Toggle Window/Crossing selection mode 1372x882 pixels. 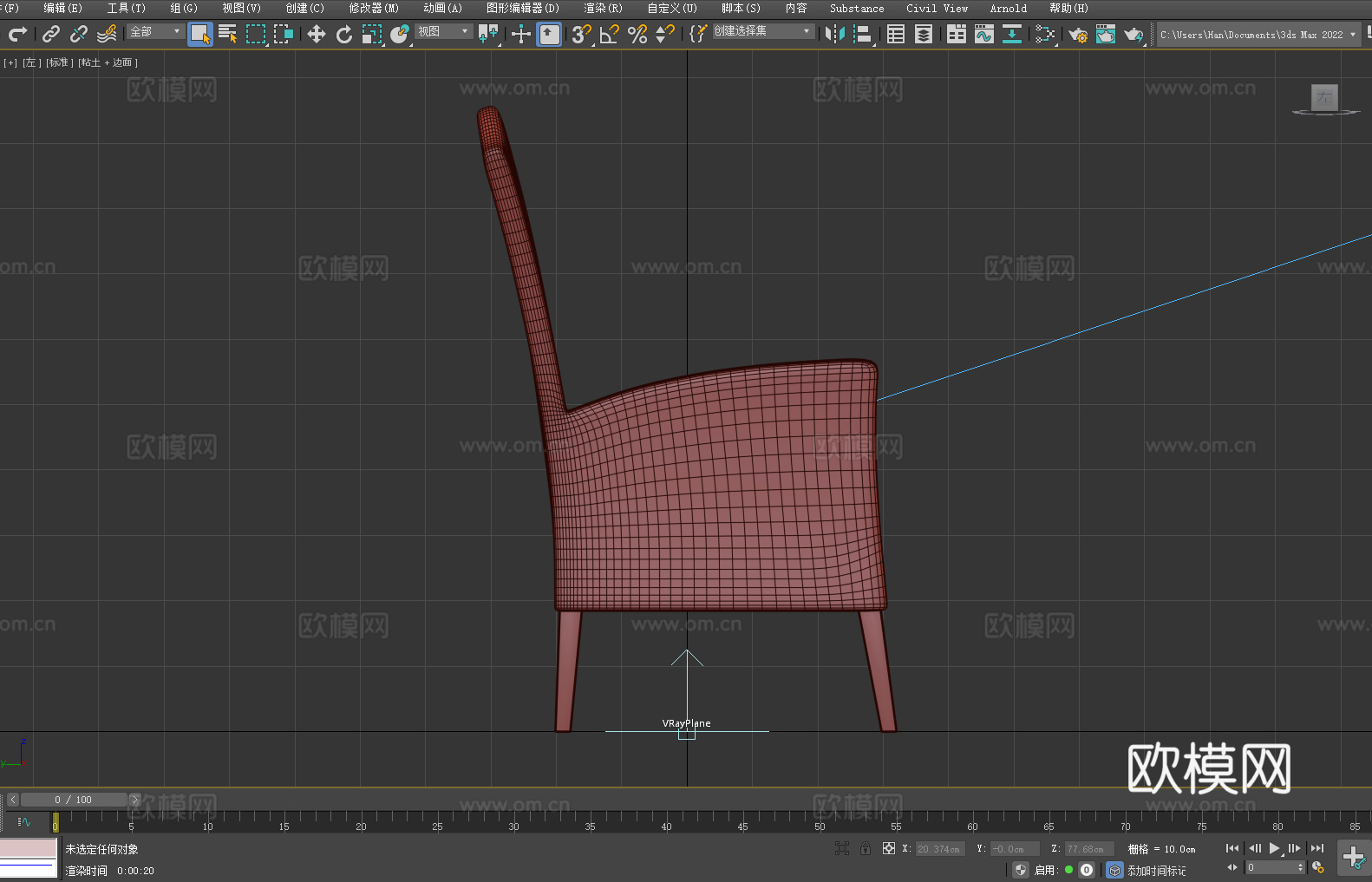(x=284, y=34)
